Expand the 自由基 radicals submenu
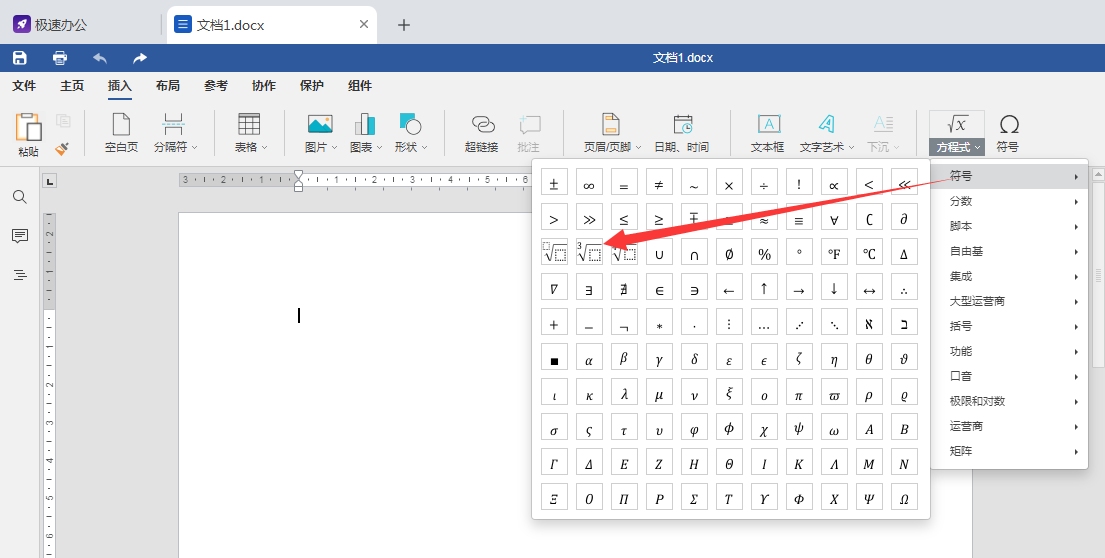 pos(1009,252)
